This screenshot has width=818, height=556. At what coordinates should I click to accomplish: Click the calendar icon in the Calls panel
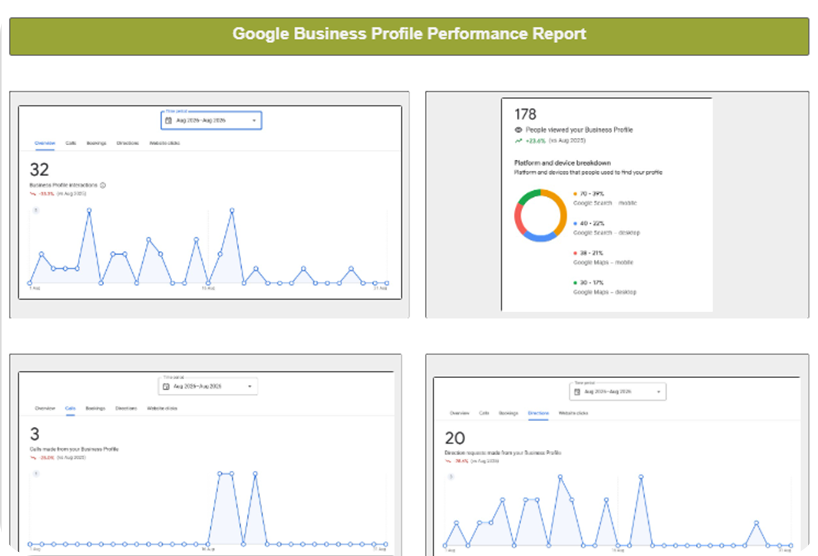pos(166,386)
